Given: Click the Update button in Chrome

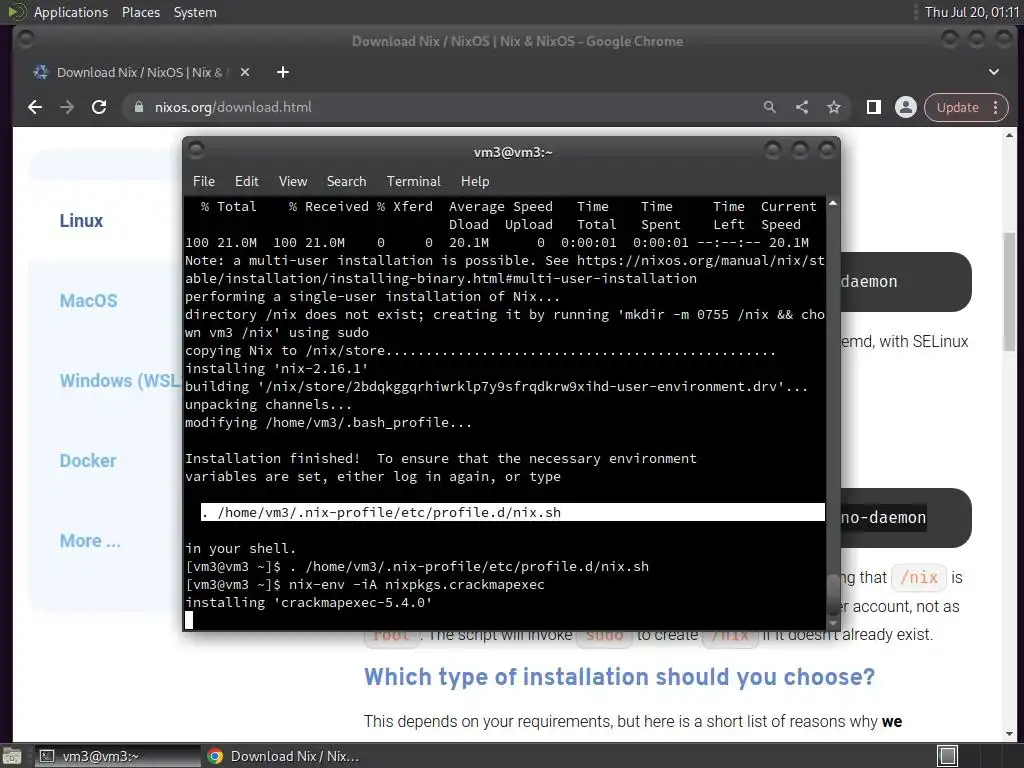Looking at the screenshot, I should (x=957, y=107).
